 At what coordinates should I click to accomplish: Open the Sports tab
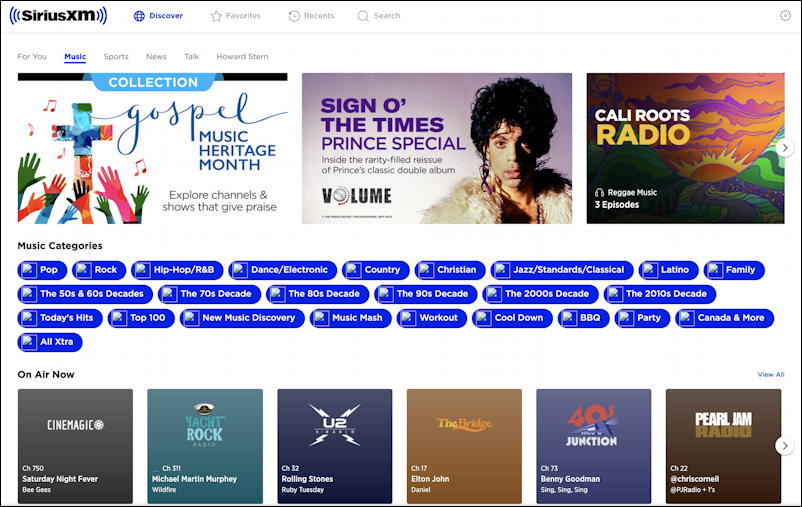click(116, 56)
